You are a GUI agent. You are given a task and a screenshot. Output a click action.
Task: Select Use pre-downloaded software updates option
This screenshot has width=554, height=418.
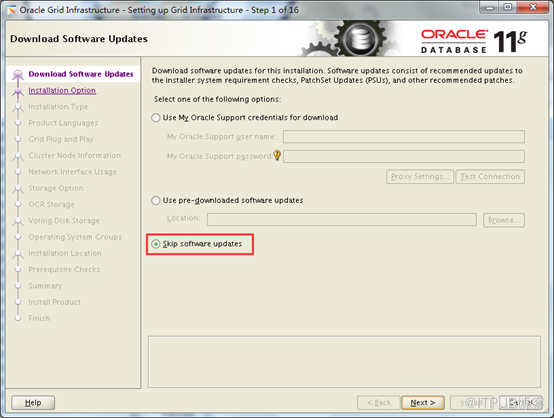point(156,201)
